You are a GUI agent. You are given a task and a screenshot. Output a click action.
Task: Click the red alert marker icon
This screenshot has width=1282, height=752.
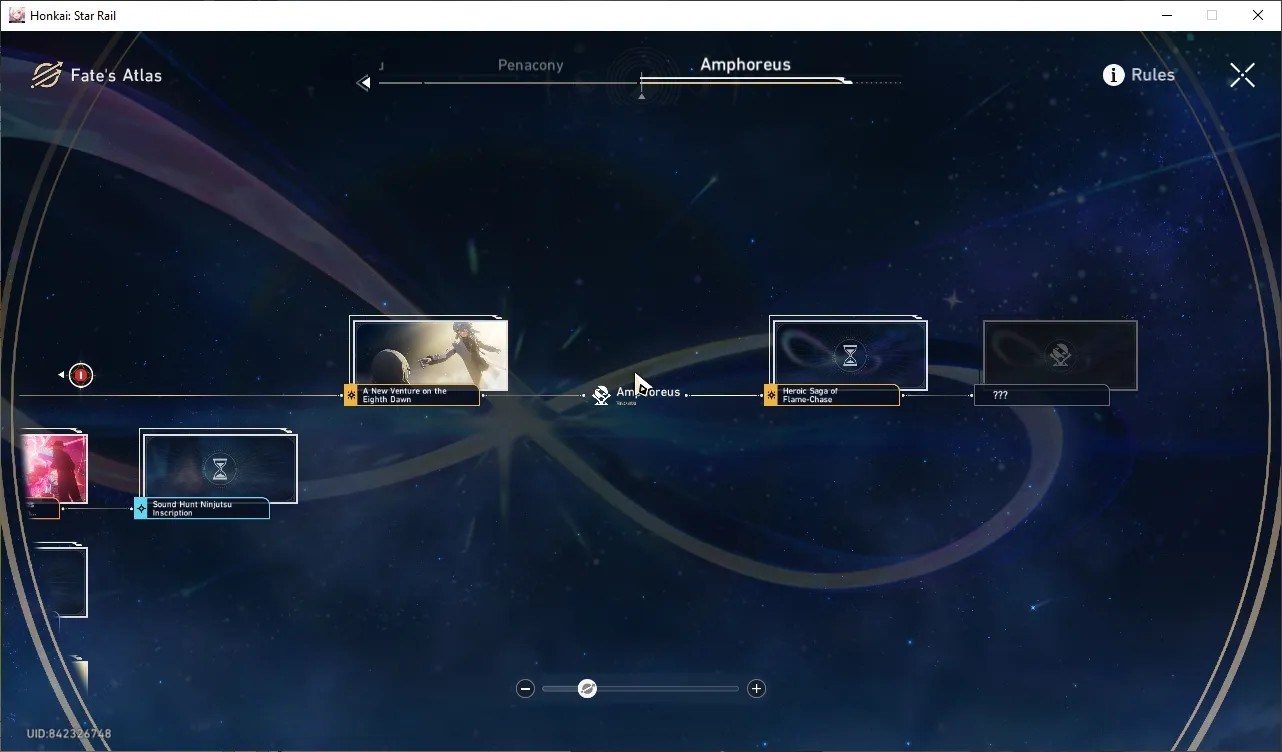(81, 375)
